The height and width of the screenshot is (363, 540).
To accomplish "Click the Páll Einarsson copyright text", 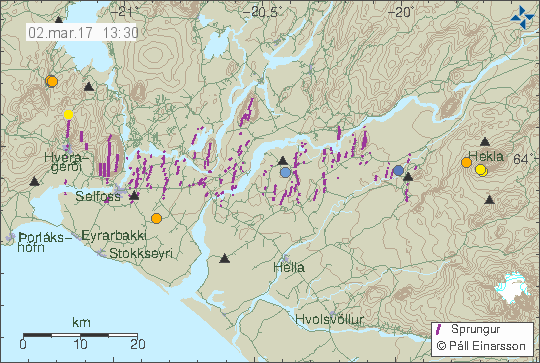I will (481, 346).
